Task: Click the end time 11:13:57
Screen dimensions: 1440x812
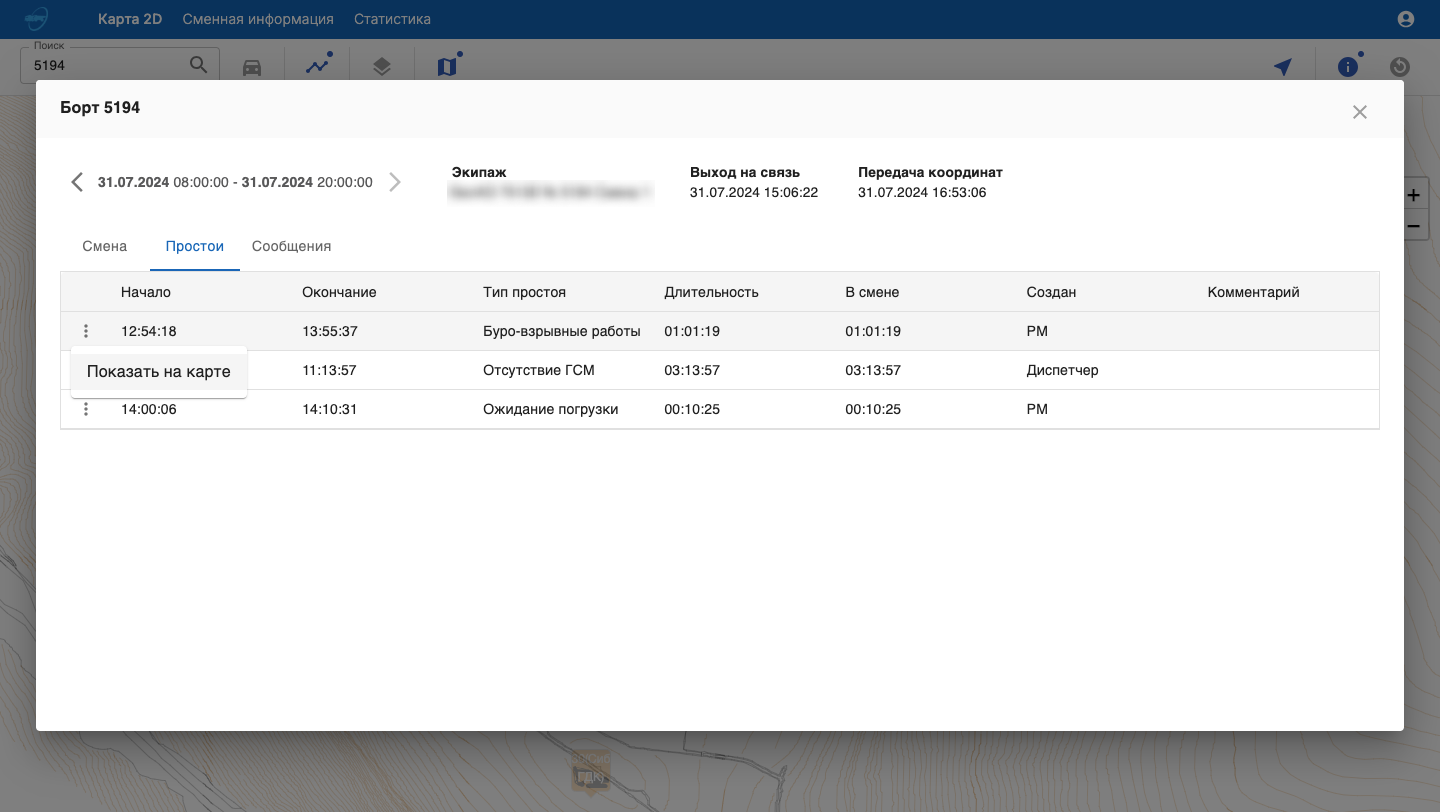Action: (x=329, y=370)
